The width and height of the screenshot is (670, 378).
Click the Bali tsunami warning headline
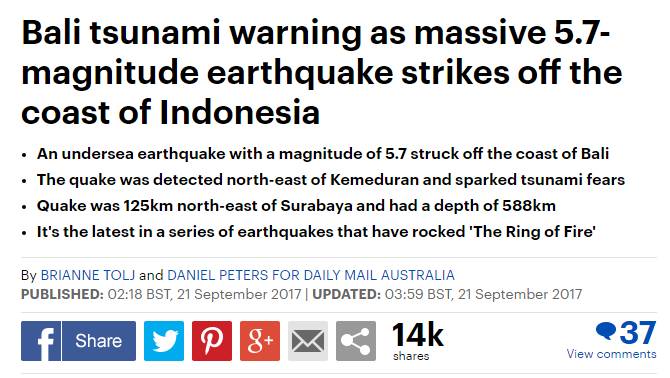pos(321,73)
